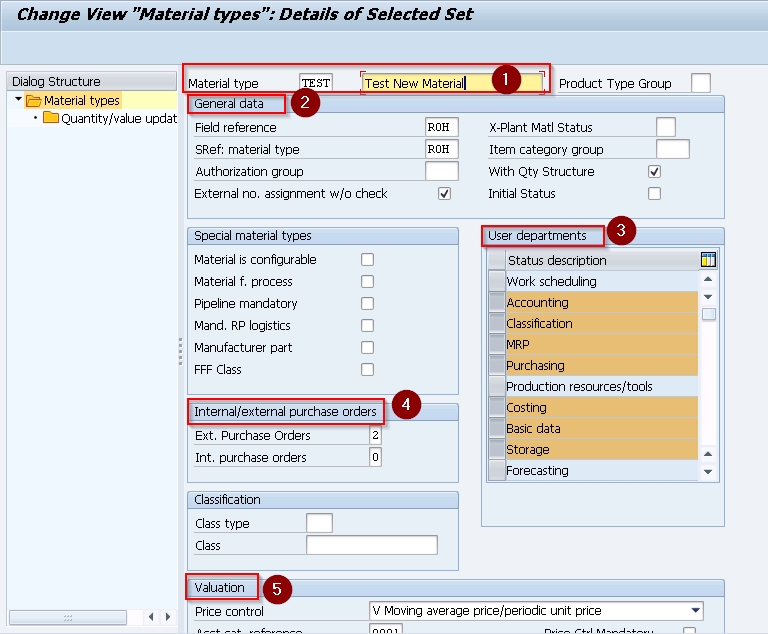The height and width of the screenshot is (634, 768).
Task: Select Quantity/value updating tree item
Action: (119, 118)
